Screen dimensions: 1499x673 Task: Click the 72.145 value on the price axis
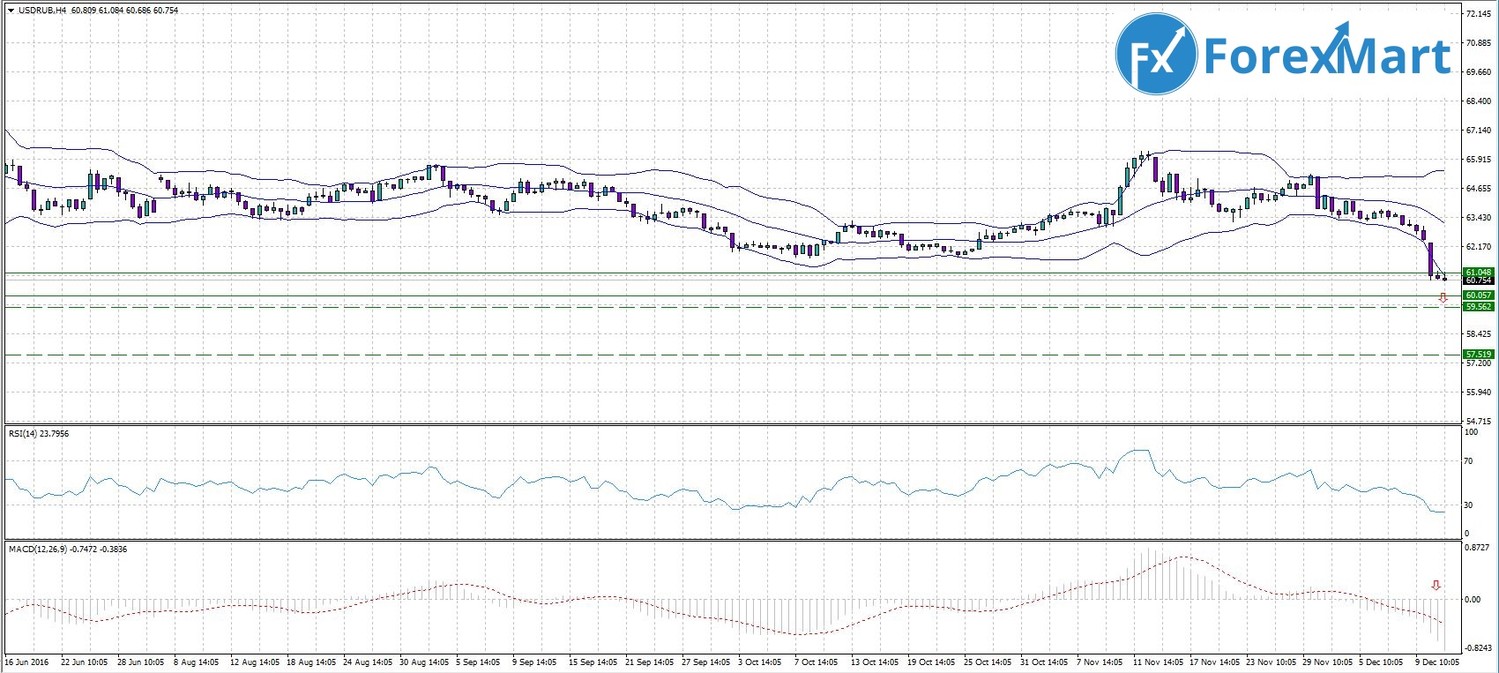(x=1477, y=15)
